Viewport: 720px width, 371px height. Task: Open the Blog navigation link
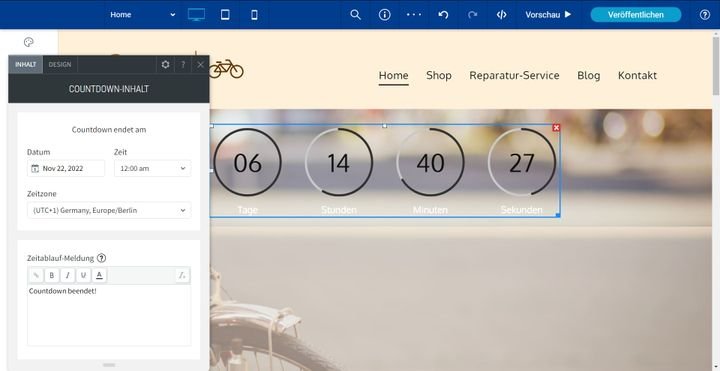tap(589, 75)
